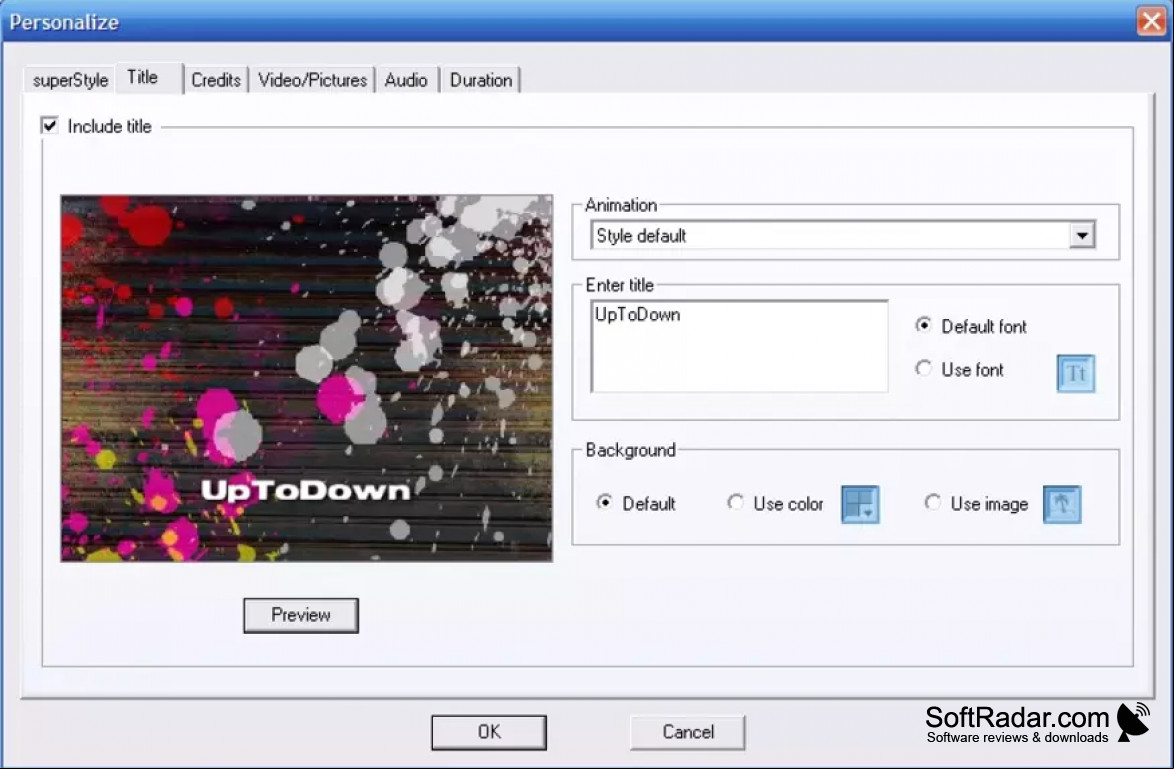This screenshot has width=1174, height=769.
Task: Click the title preview thumbnail image
Action: [306, 378]
